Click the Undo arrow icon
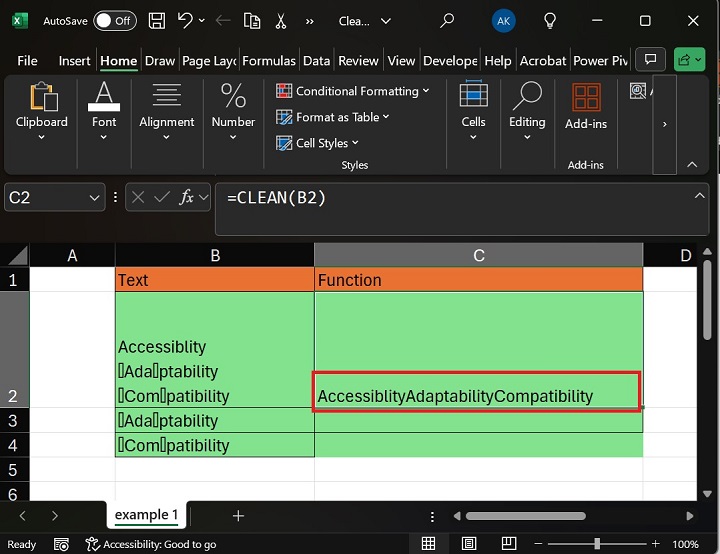720x554 pixels. click(x=184, y=20)
